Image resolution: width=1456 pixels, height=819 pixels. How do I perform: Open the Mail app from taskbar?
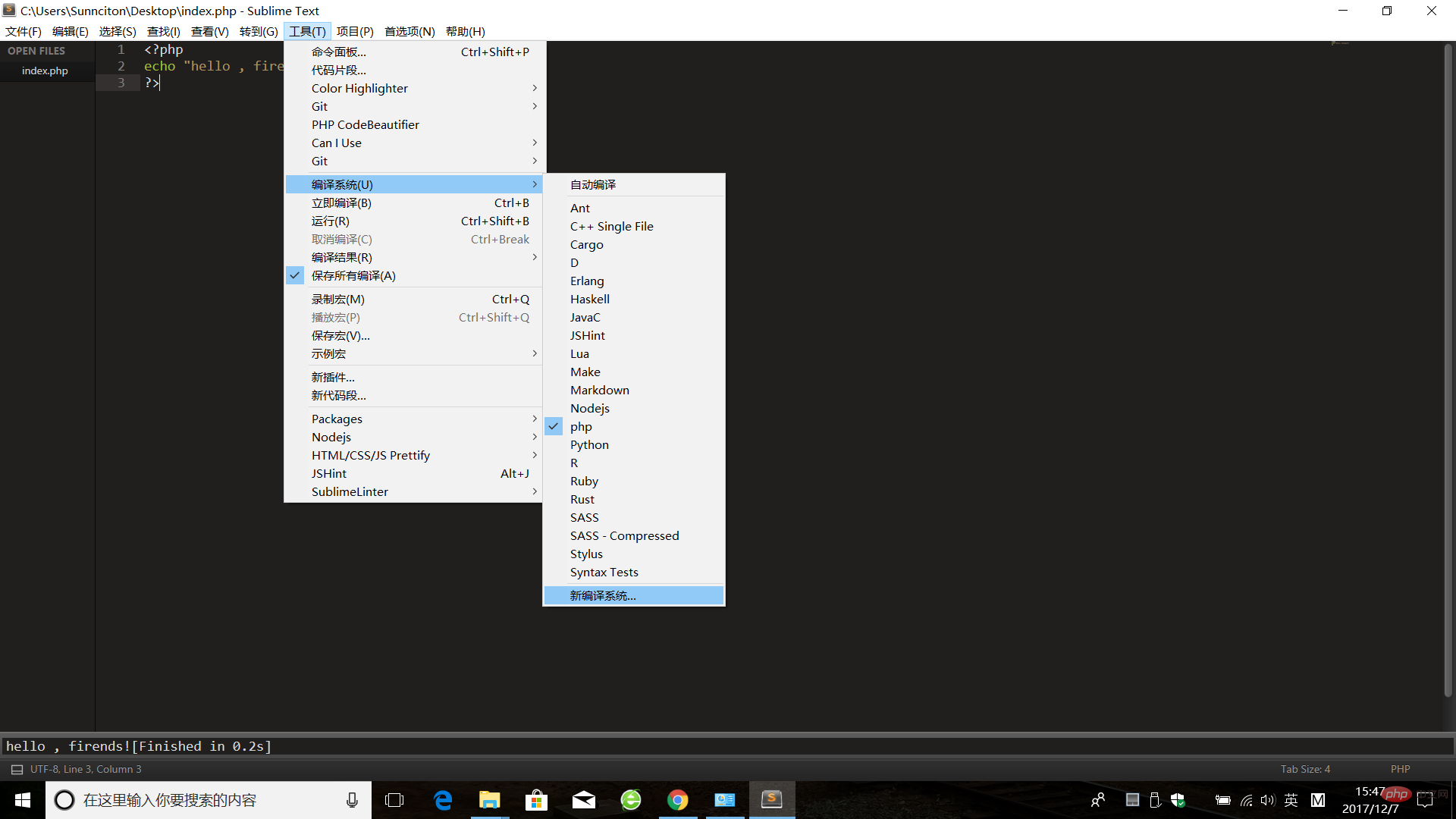pyautogui.click(x=583, y=800)
